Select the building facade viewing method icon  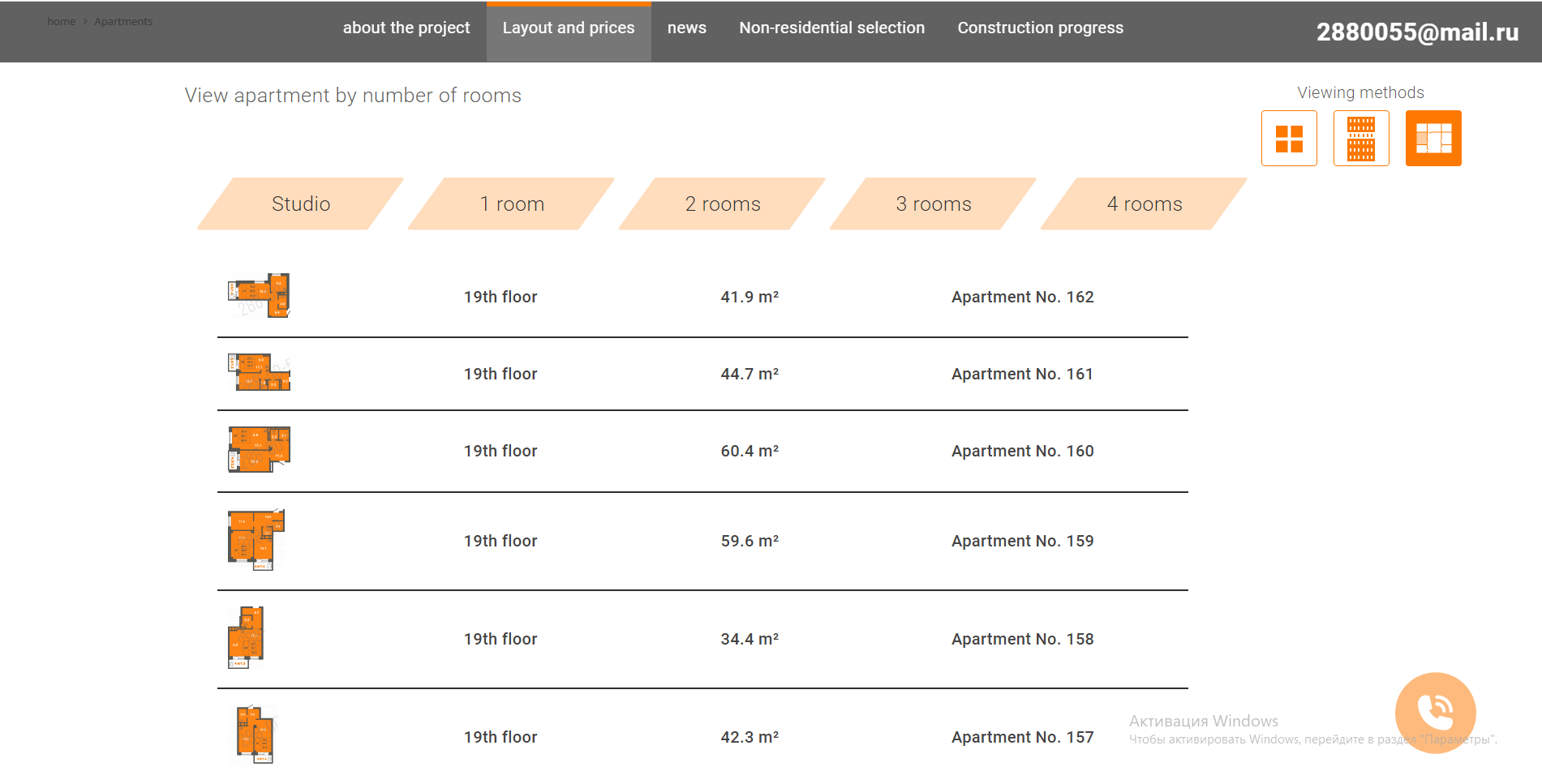[1361, 139]
